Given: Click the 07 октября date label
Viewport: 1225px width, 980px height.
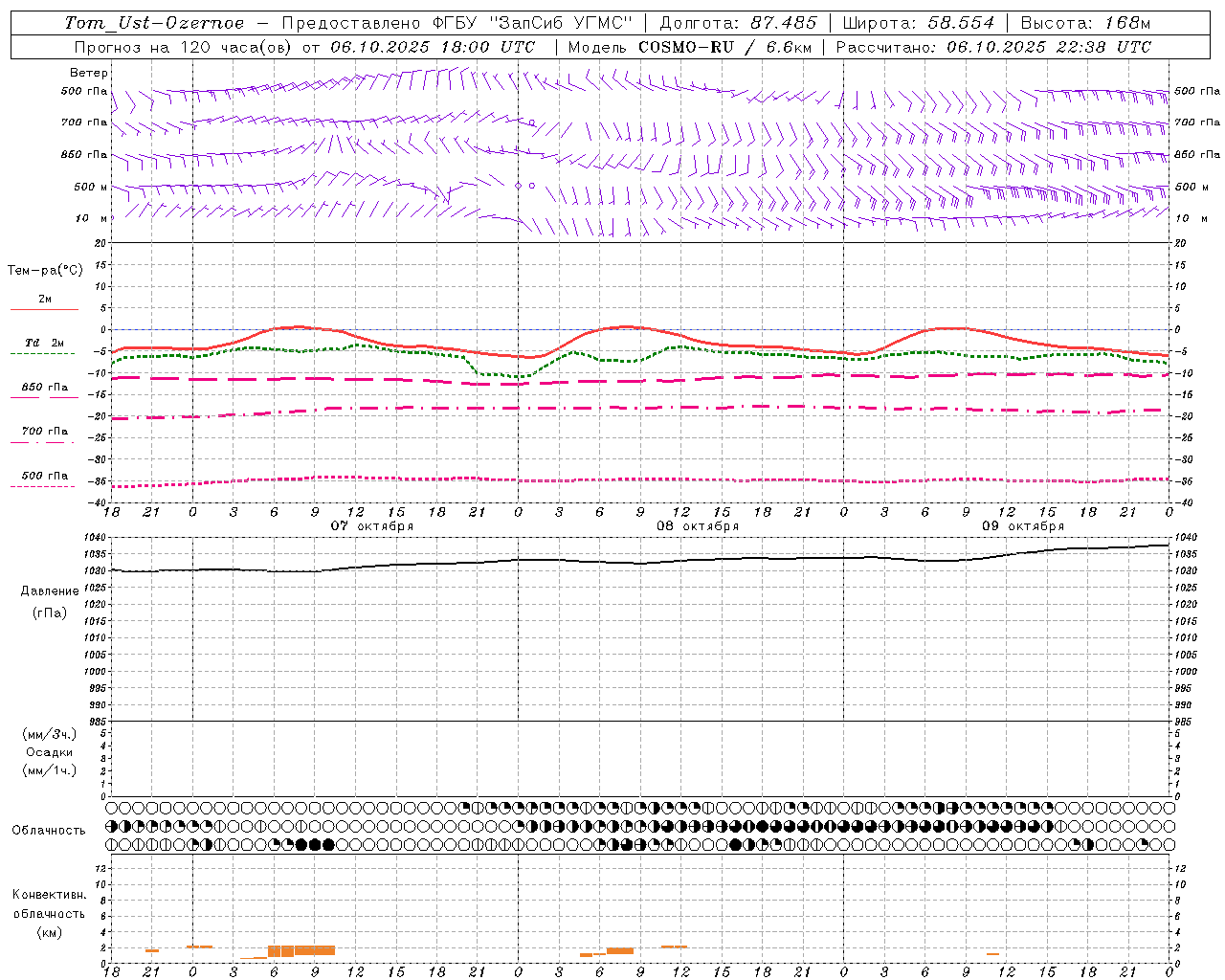Looking at the screenshot, I should click(372, 526).
